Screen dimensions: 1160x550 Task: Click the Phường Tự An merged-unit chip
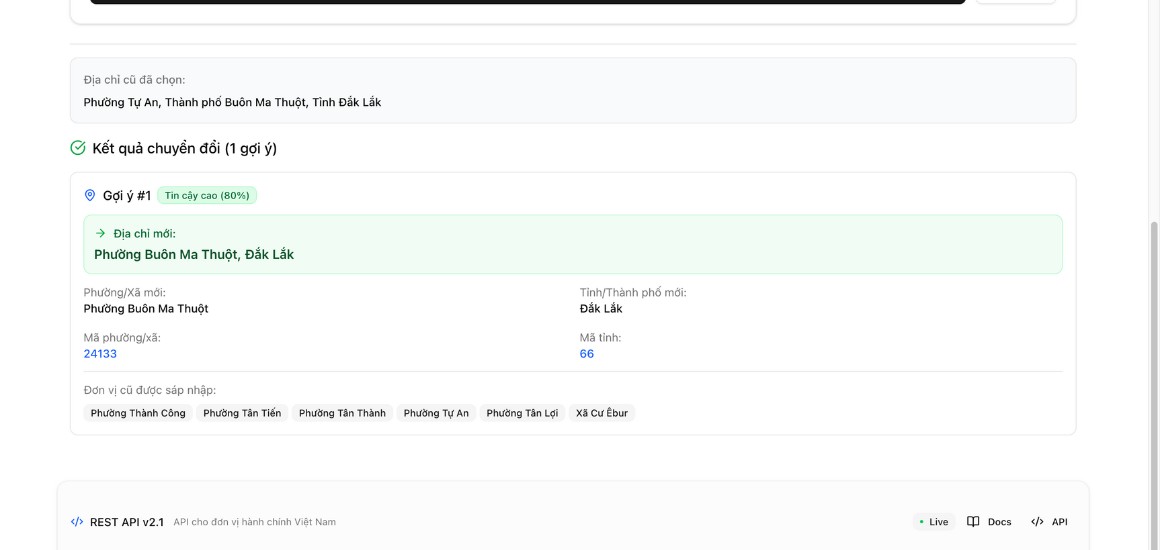pyautogui.click(x=436, y=413)
